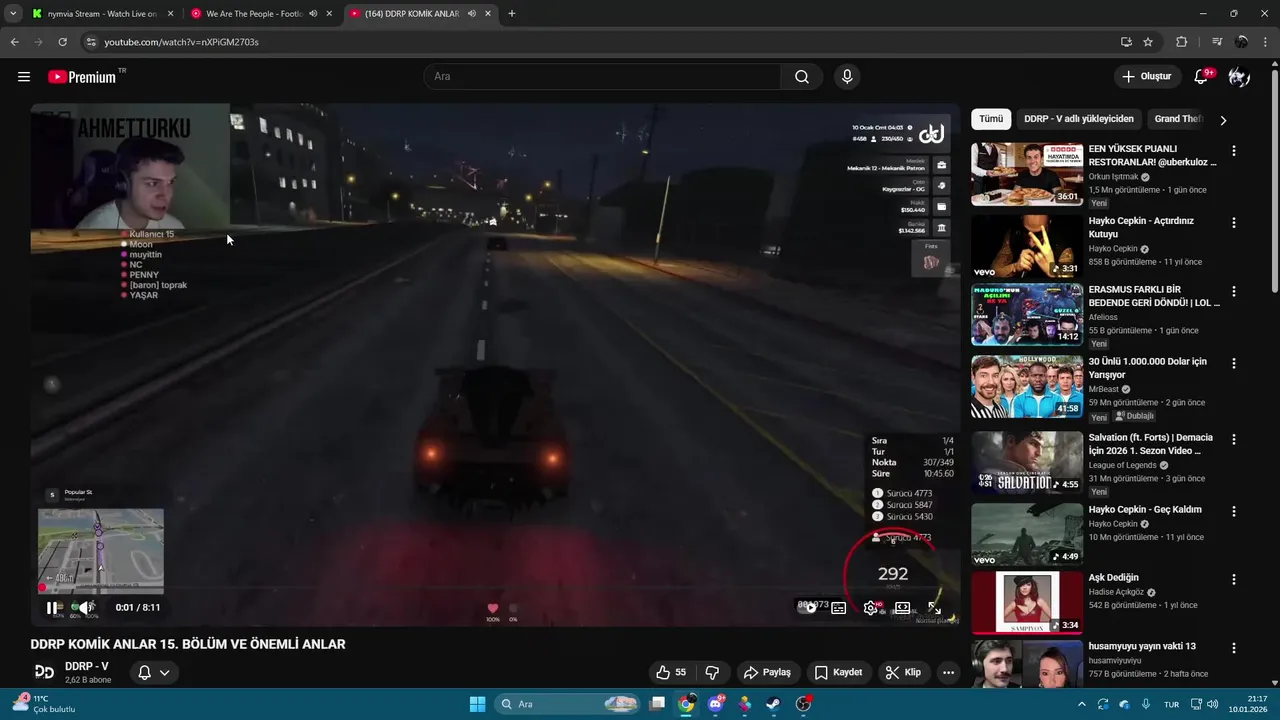Go to YouTube Premium home logo
1280x720 pixels.
(82, 77)
